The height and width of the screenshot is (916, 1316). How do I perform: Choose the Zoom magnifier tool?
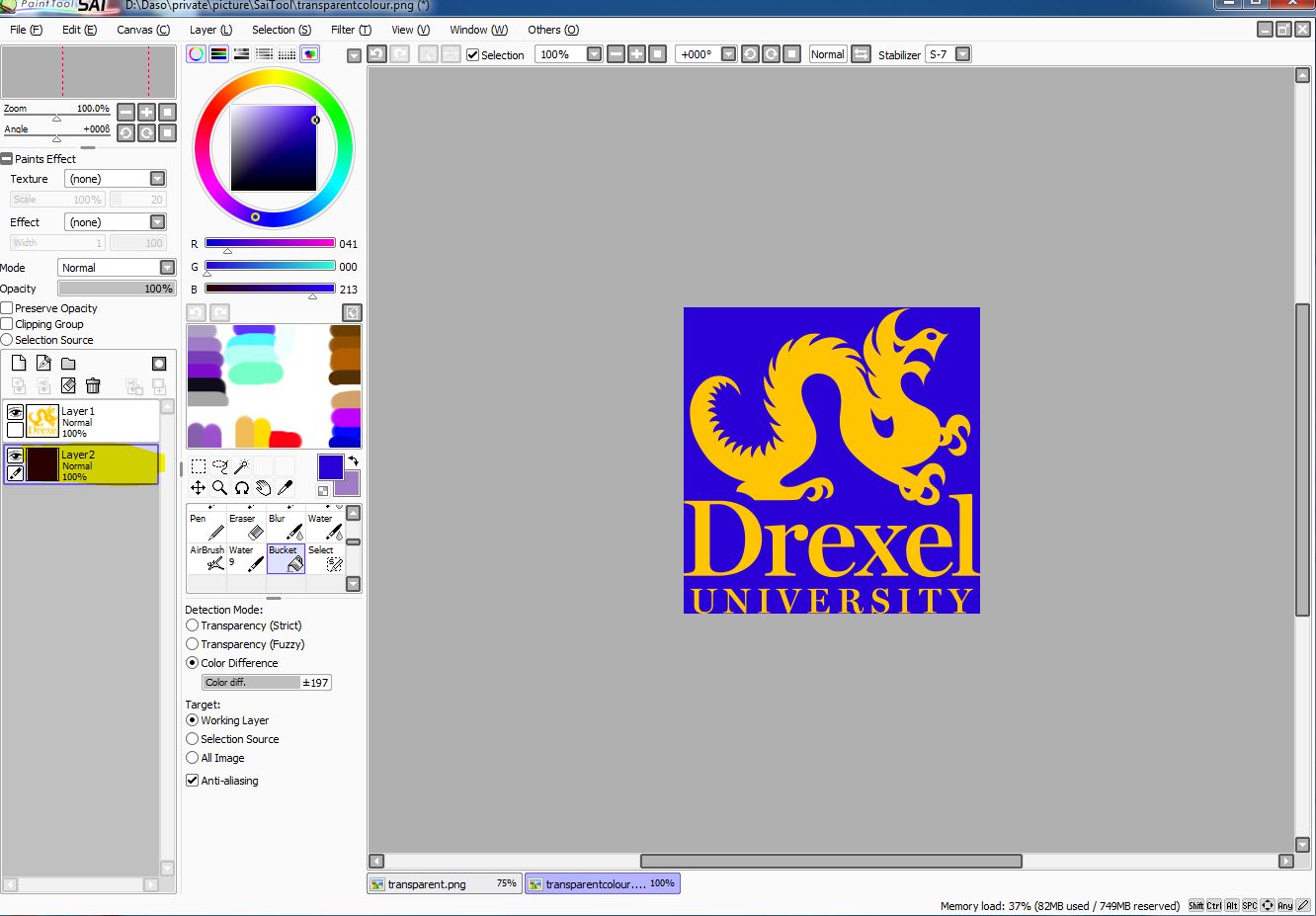tap(219, 488)
